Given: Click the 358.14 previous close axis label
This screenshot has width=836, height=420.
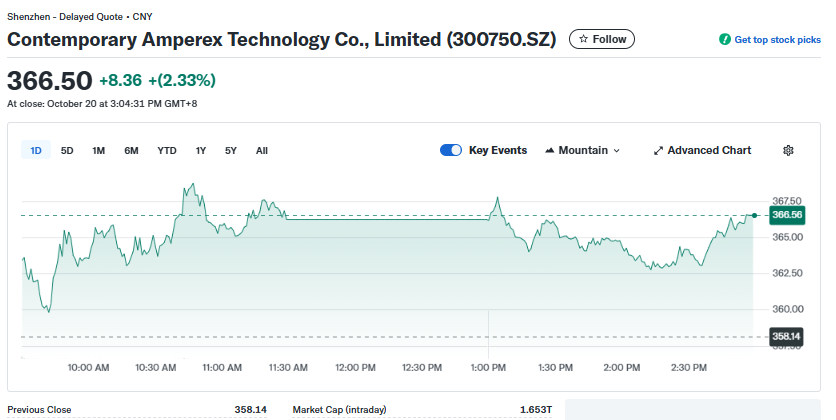Looking at the screenshot, I should pos(786,336).
